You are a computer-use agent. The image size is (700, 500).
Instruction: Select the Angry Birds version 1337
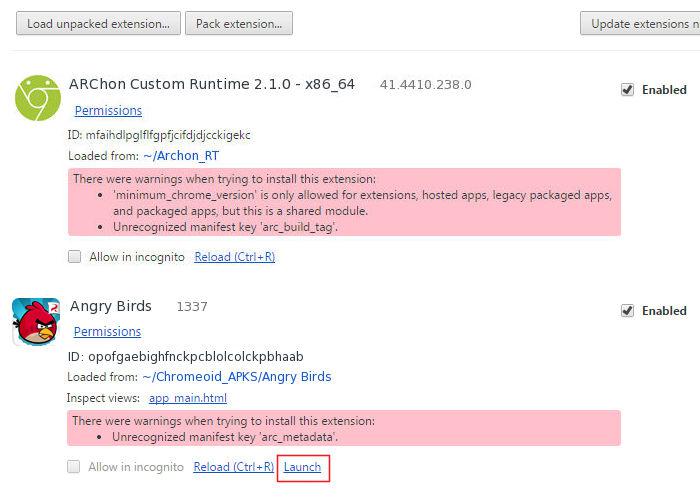point(192,307)
